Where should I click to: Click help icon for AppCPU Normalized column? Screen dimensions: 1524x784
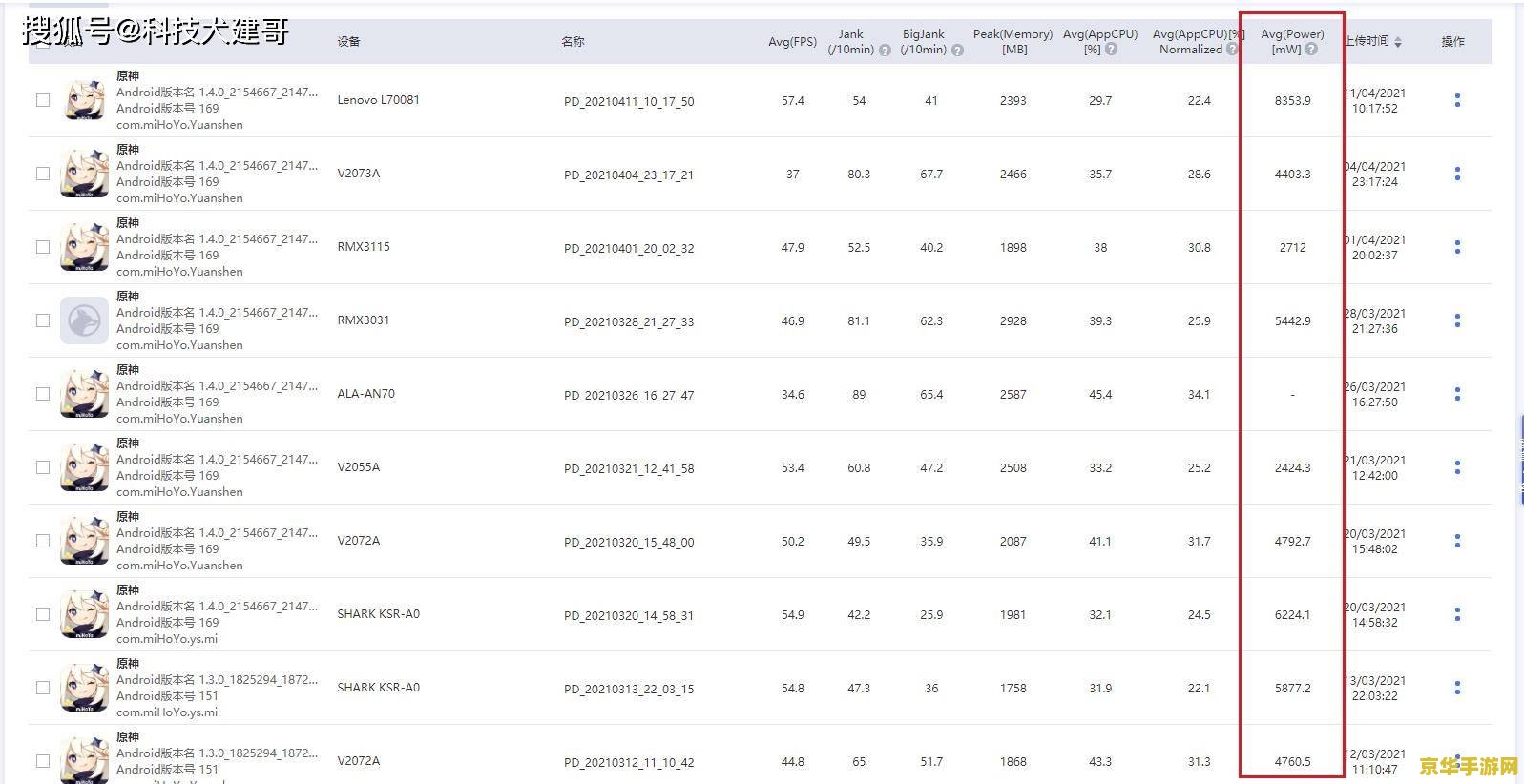coord(1232,50)
